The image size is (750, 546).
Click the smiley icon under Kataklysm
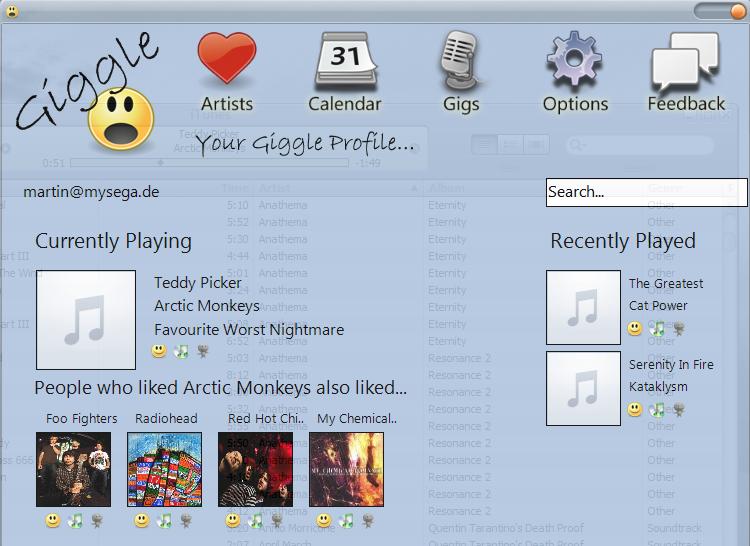pos(635,409)
